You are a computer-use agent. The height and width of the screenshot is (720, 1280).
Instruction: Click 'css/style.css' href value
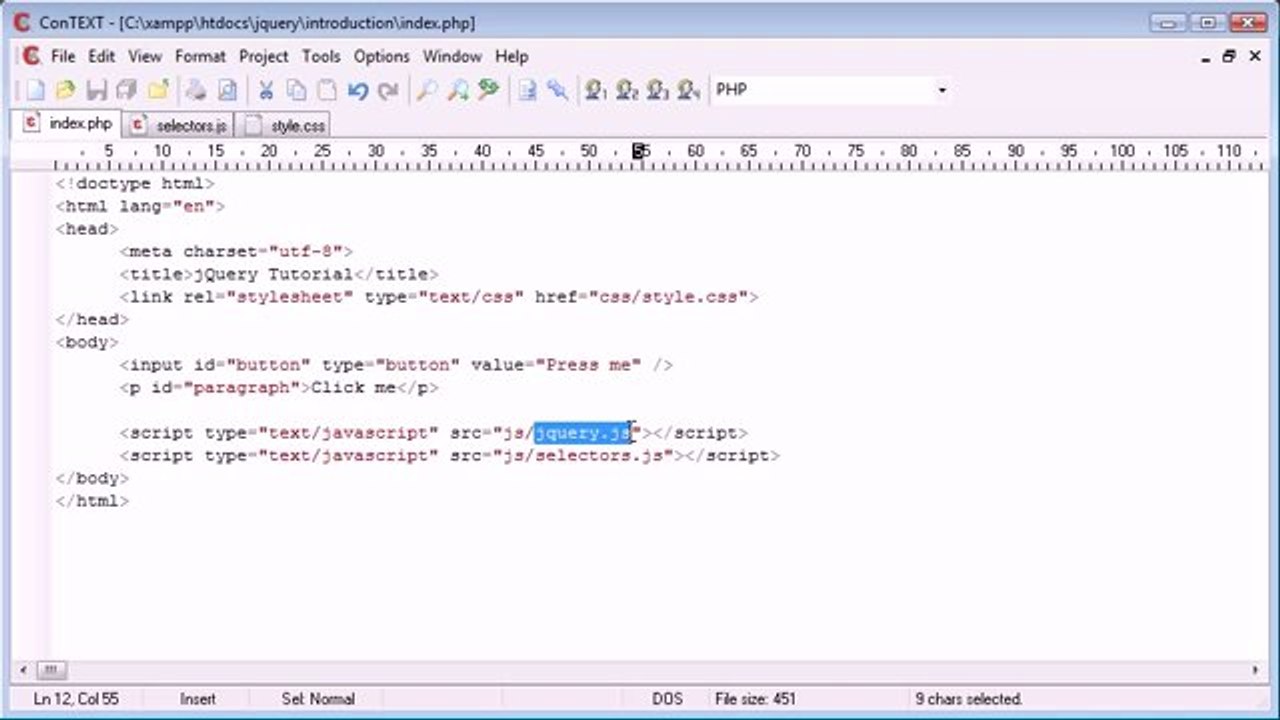point(668,297)
